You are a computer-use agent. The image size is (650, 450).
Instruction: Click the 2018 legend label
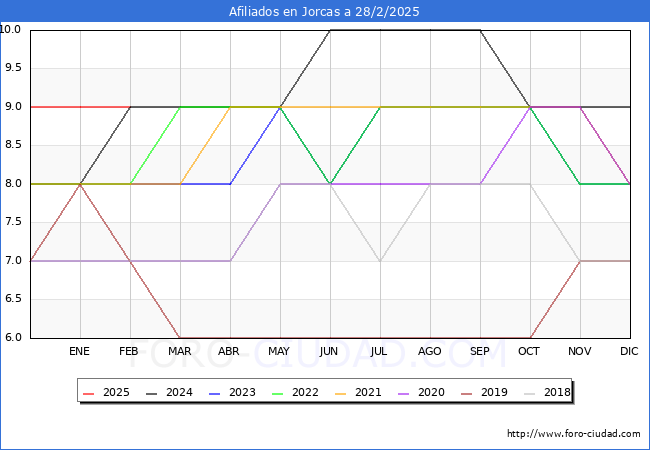click(557, 392)
